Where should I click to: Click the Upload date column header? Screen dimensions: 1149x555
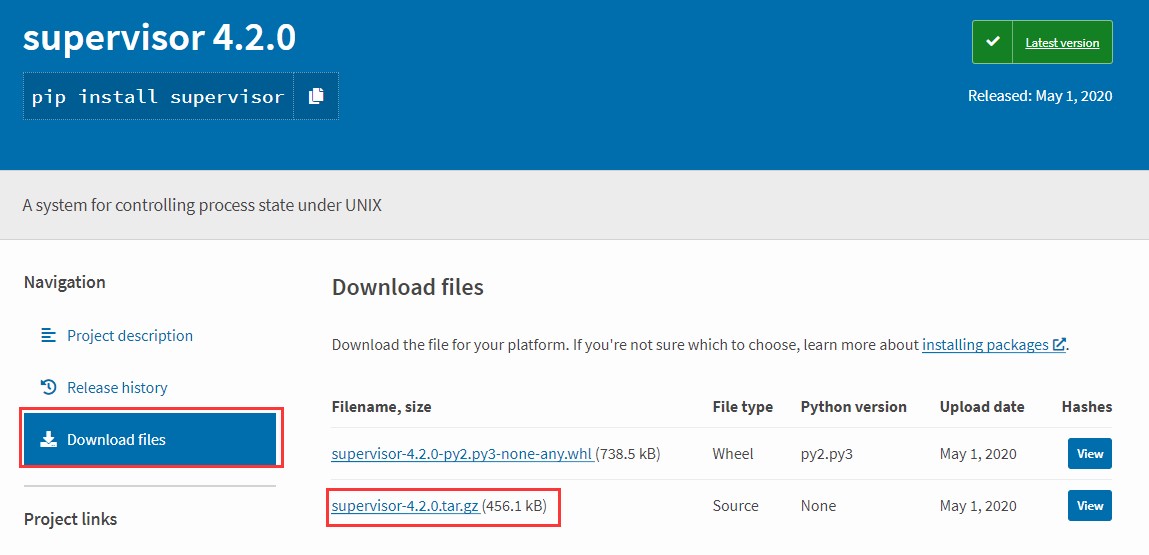[x=981, y=407]
